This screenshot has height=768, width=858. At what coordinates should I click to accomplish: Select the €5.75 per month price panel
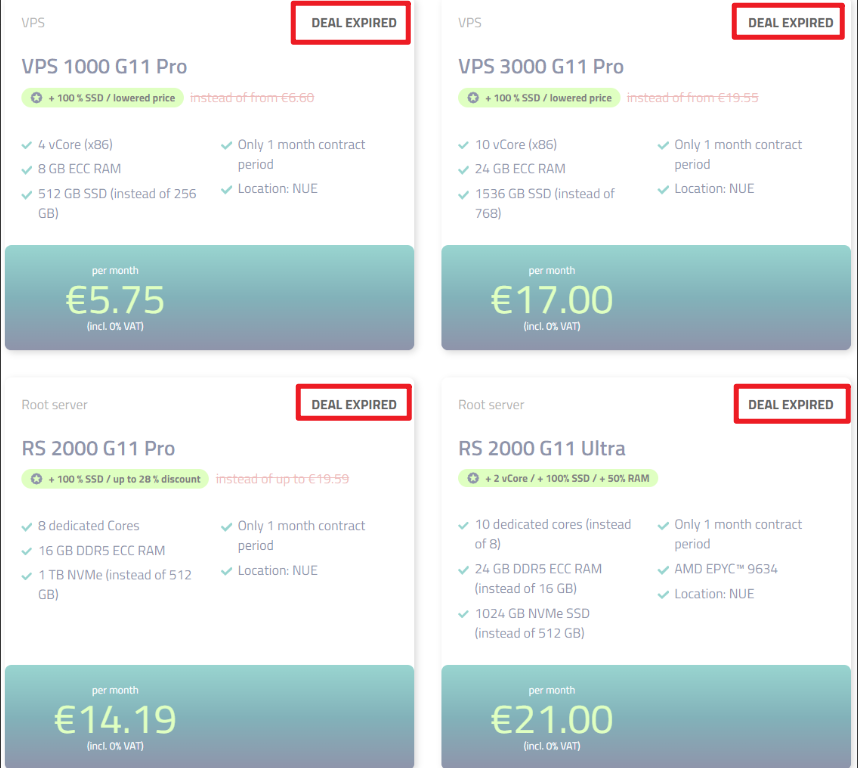point(210,298)
